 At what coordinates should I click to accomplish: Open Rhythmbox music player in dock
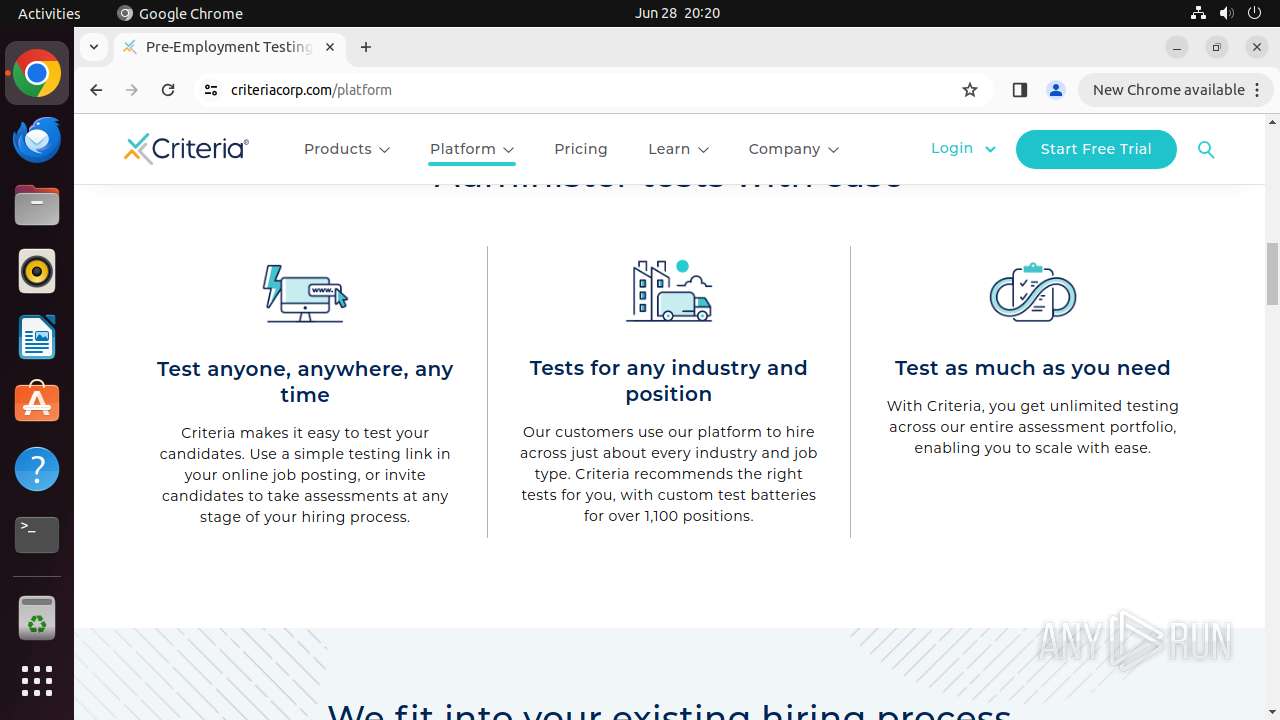pos(37,272)
